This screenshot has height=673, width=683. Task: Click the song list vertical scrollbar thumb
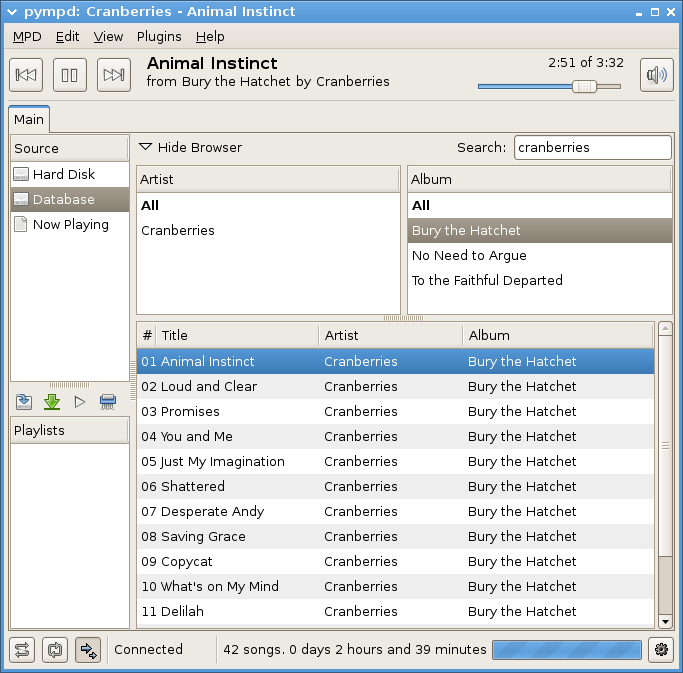coord(665,446)
